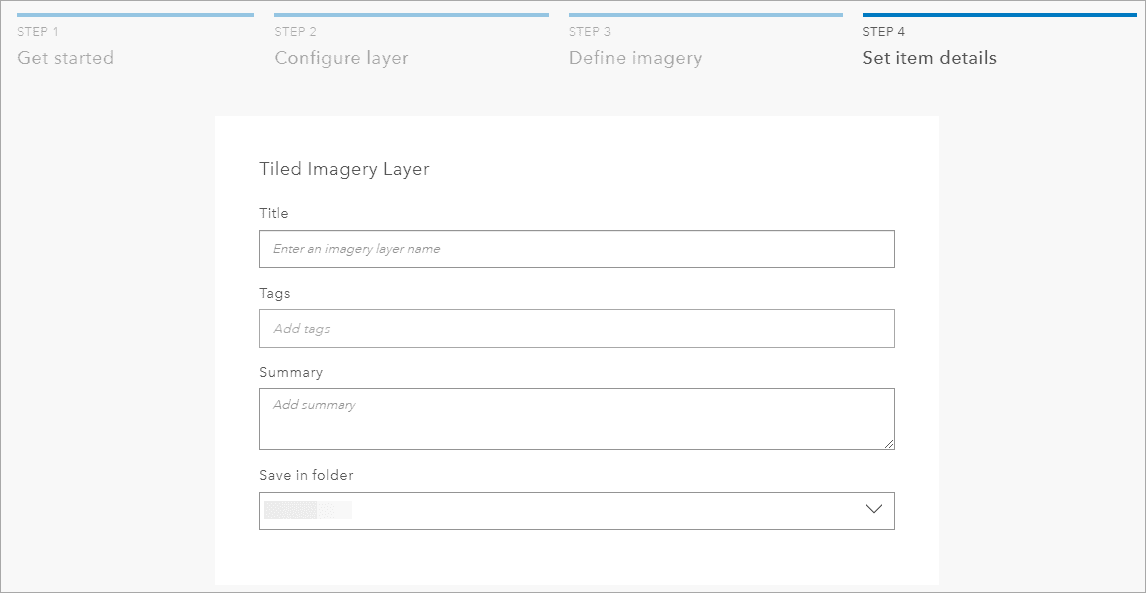
Task: Click the Save in folder label
Action: click(306, 475)
